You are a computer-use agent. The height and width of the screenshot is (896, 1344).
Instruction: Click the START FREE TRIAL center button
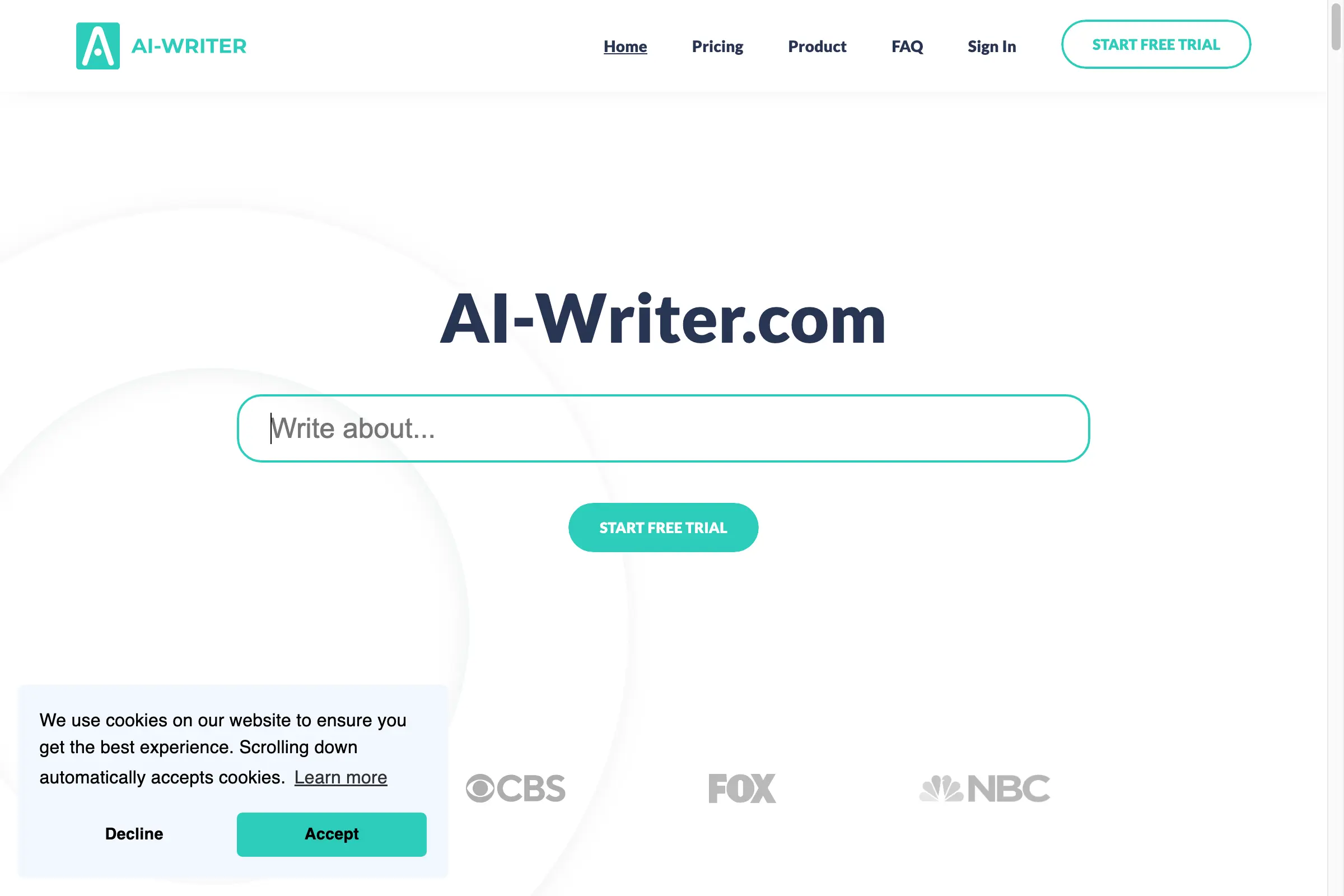663,527
